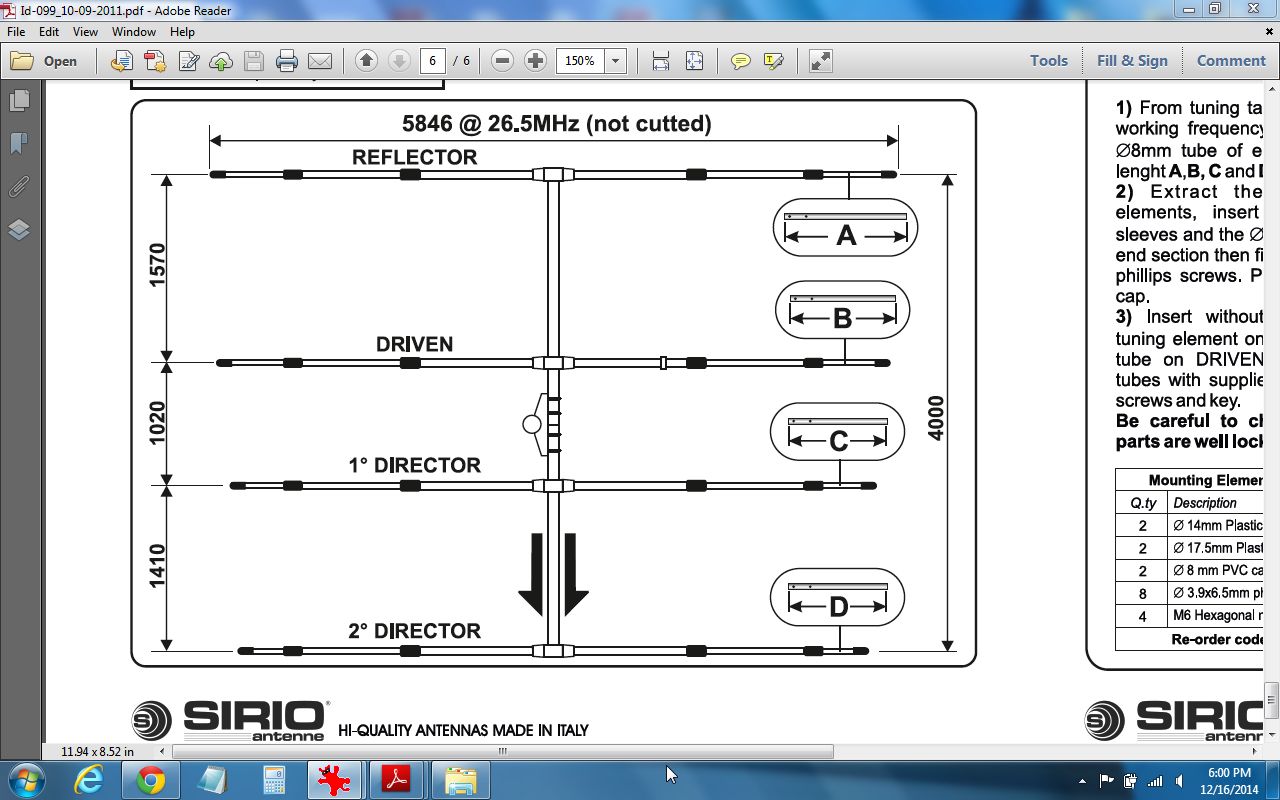Select the highlight text tool
Viewport: 1280px width, 800px height.
pos(772,60)
